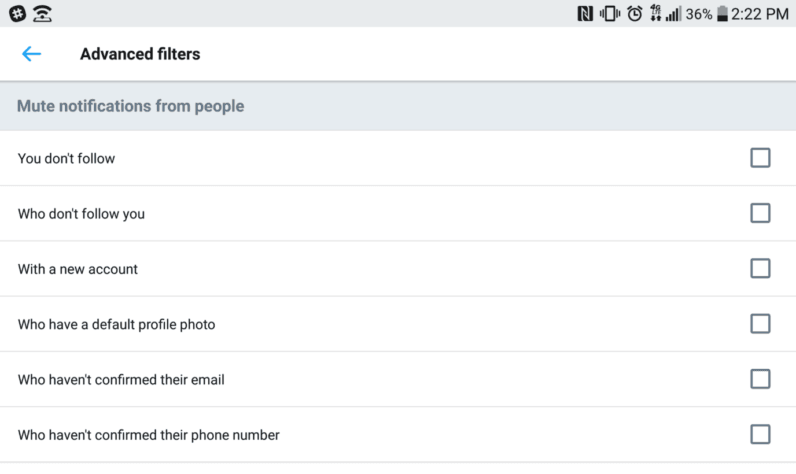Image resolution: width=796 pixels, height=474 pixels.
Task: Tick the "With a new account" checkbox
Action: [760, 268]
